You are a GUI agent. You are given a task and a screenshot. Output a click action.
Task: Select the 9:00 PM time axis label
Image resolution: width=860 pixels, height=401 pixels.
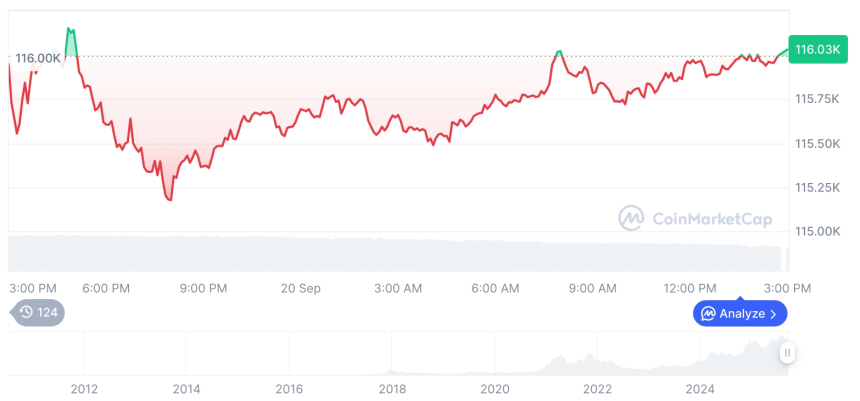pos(203,288)
